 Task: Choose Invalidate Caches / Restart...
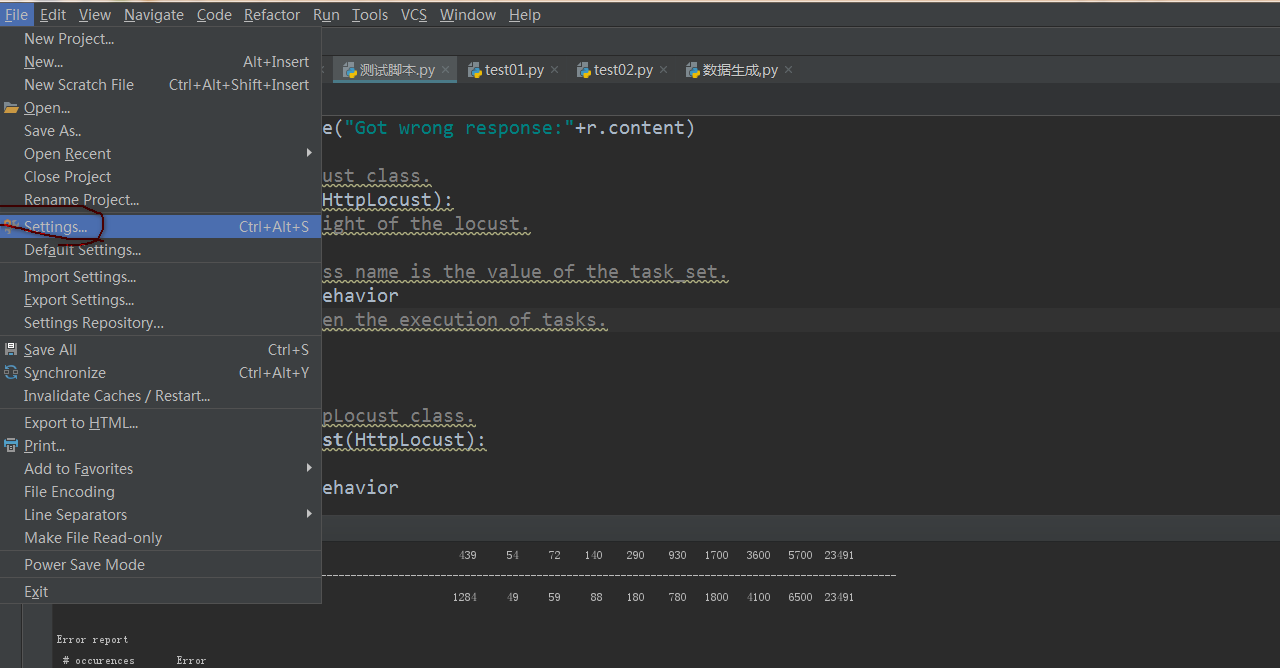(x=117, y=396)
